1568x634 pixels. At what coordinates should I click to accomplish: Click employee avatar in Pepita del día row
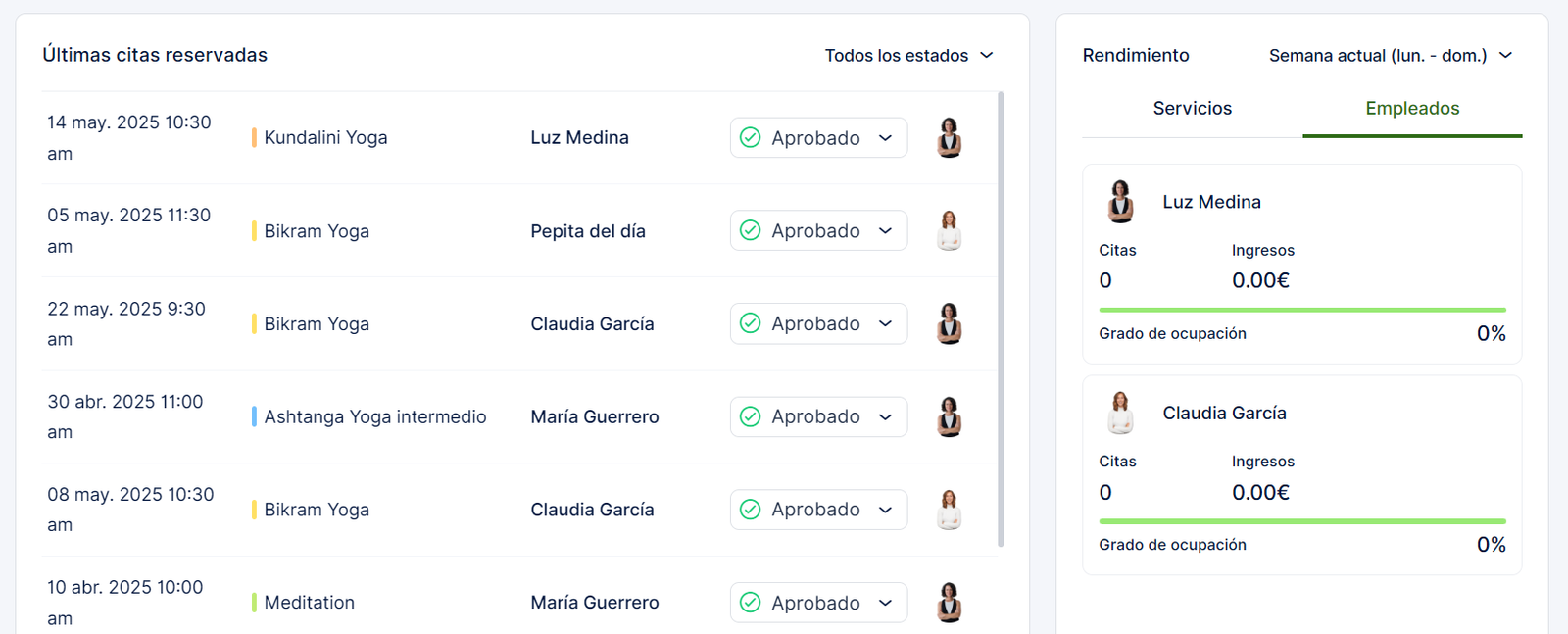(x=949, y=231)
